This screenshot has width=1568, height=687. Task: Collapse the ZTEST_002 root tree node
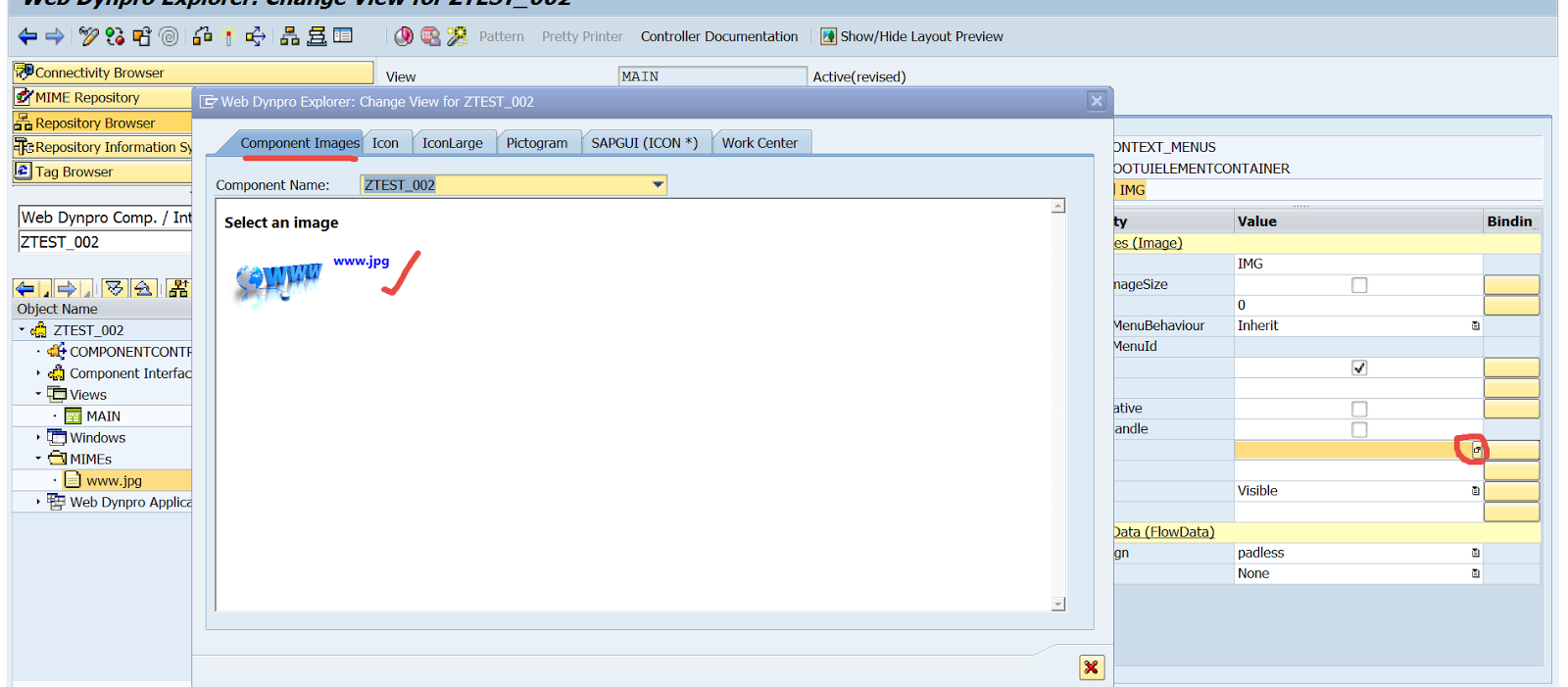point(22,330)
